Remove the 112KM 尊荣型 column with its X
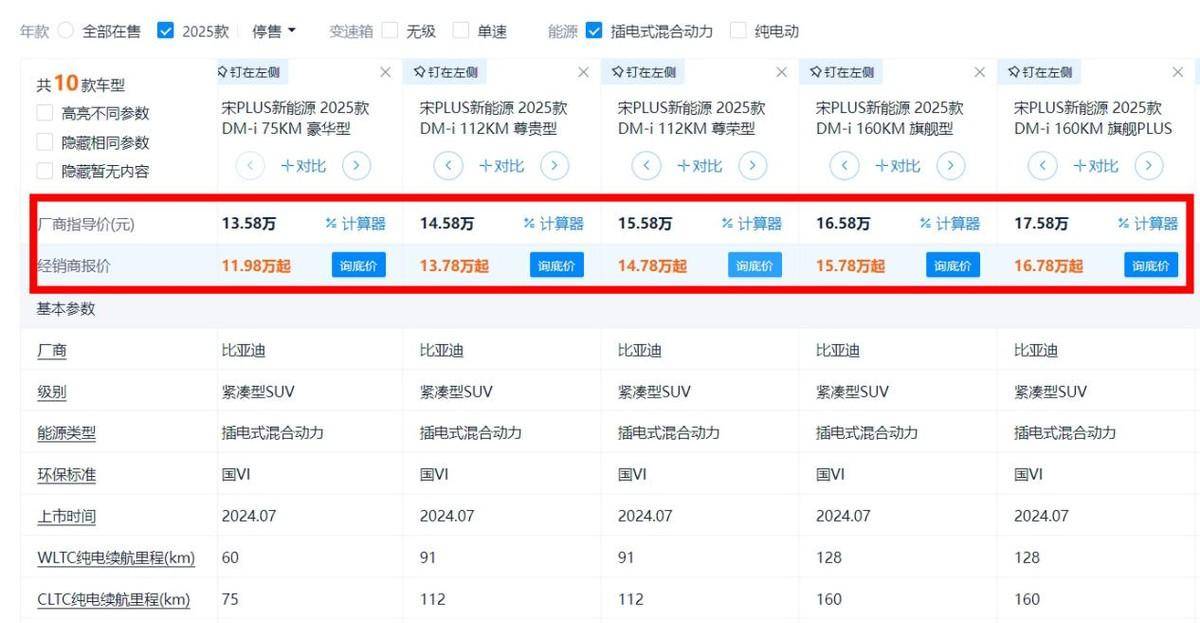The image size is (1200, 623). tap(782, 72)
